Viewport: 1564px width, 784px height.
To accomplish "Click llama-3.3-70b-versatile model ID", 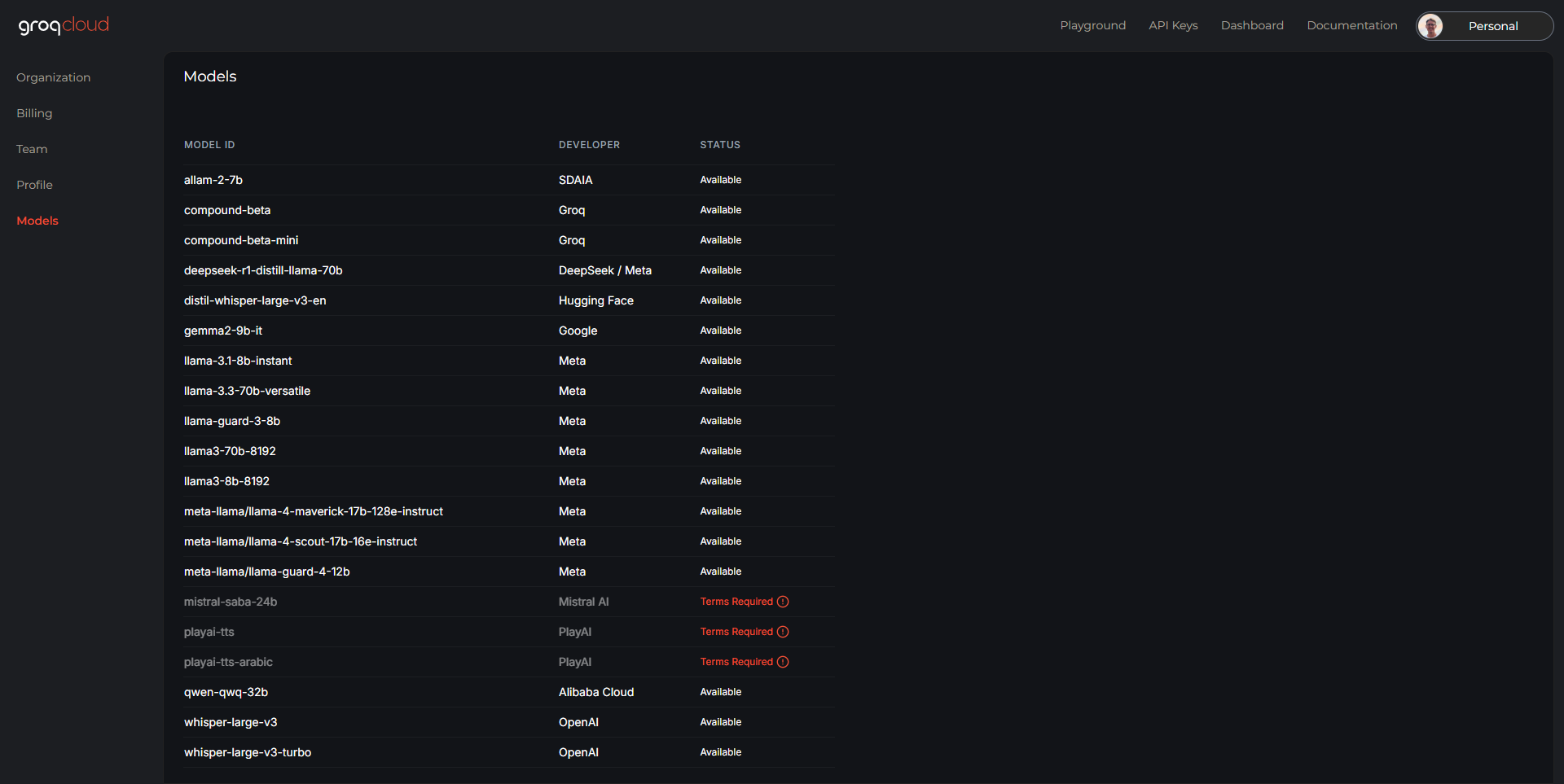I will [x=247, y=391].
